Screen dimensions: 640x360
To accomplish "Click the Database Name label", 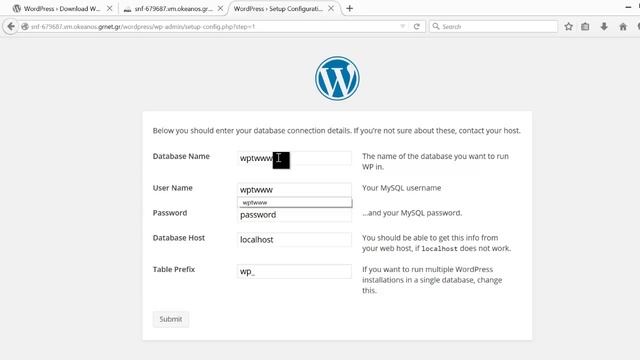I will [x=181, y=156].
